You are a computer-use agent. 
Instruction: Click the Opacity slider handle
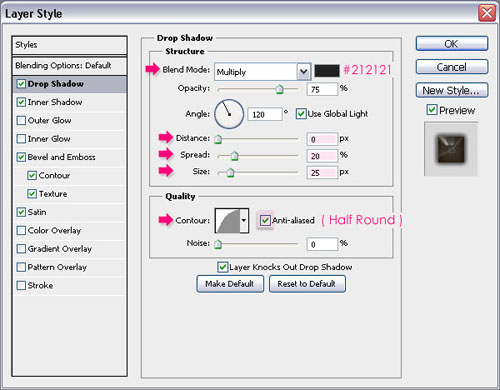pos(280,89)
